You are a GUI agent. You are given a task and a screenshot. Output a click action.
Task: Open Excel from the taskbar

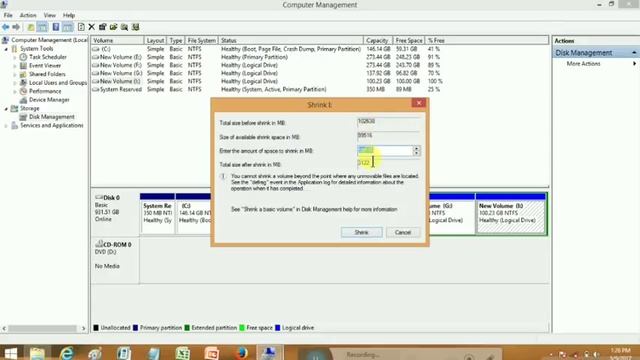click(182, 353)
